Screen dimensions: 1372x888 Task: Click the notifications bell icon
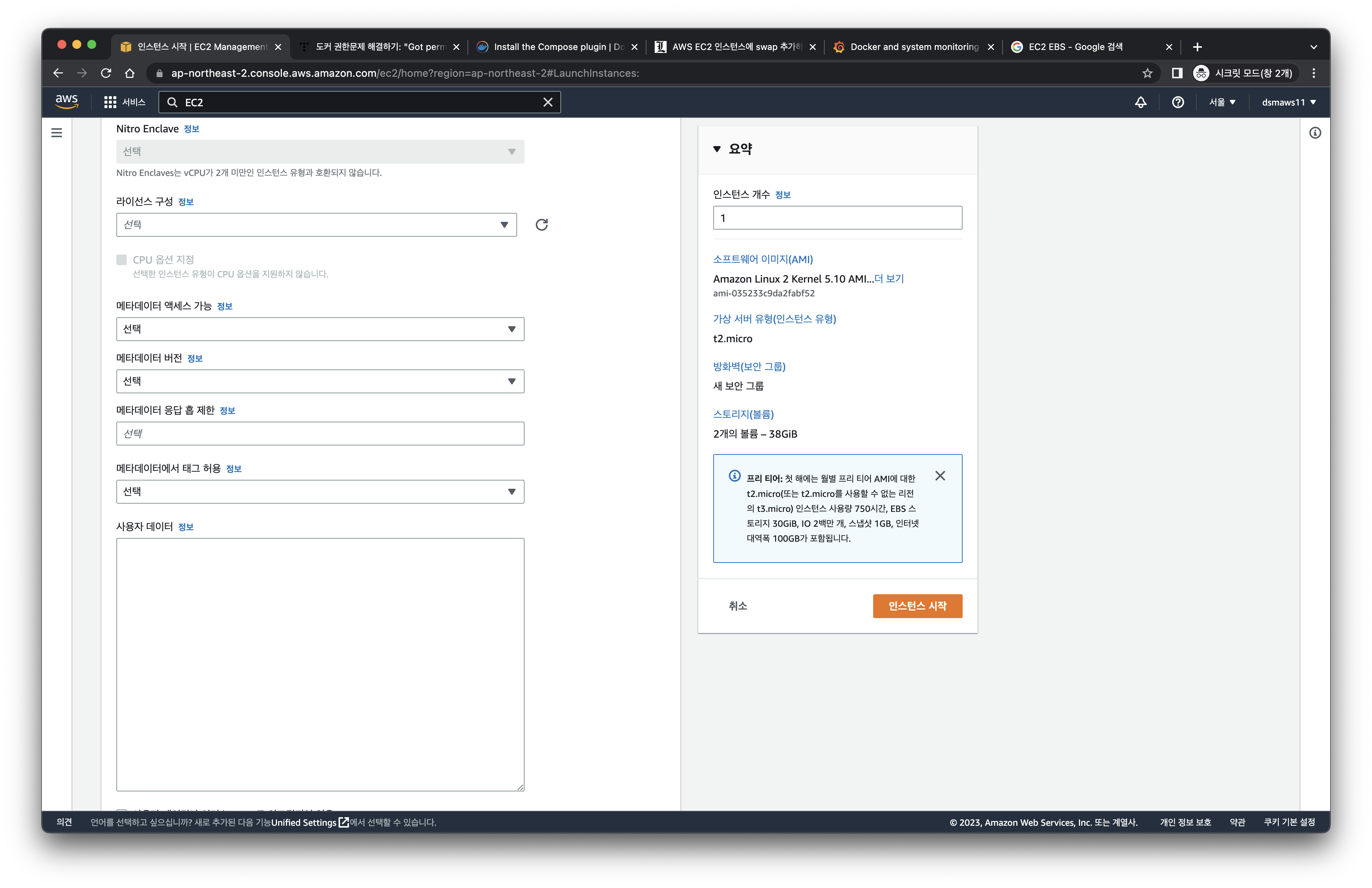(1140, 102)
